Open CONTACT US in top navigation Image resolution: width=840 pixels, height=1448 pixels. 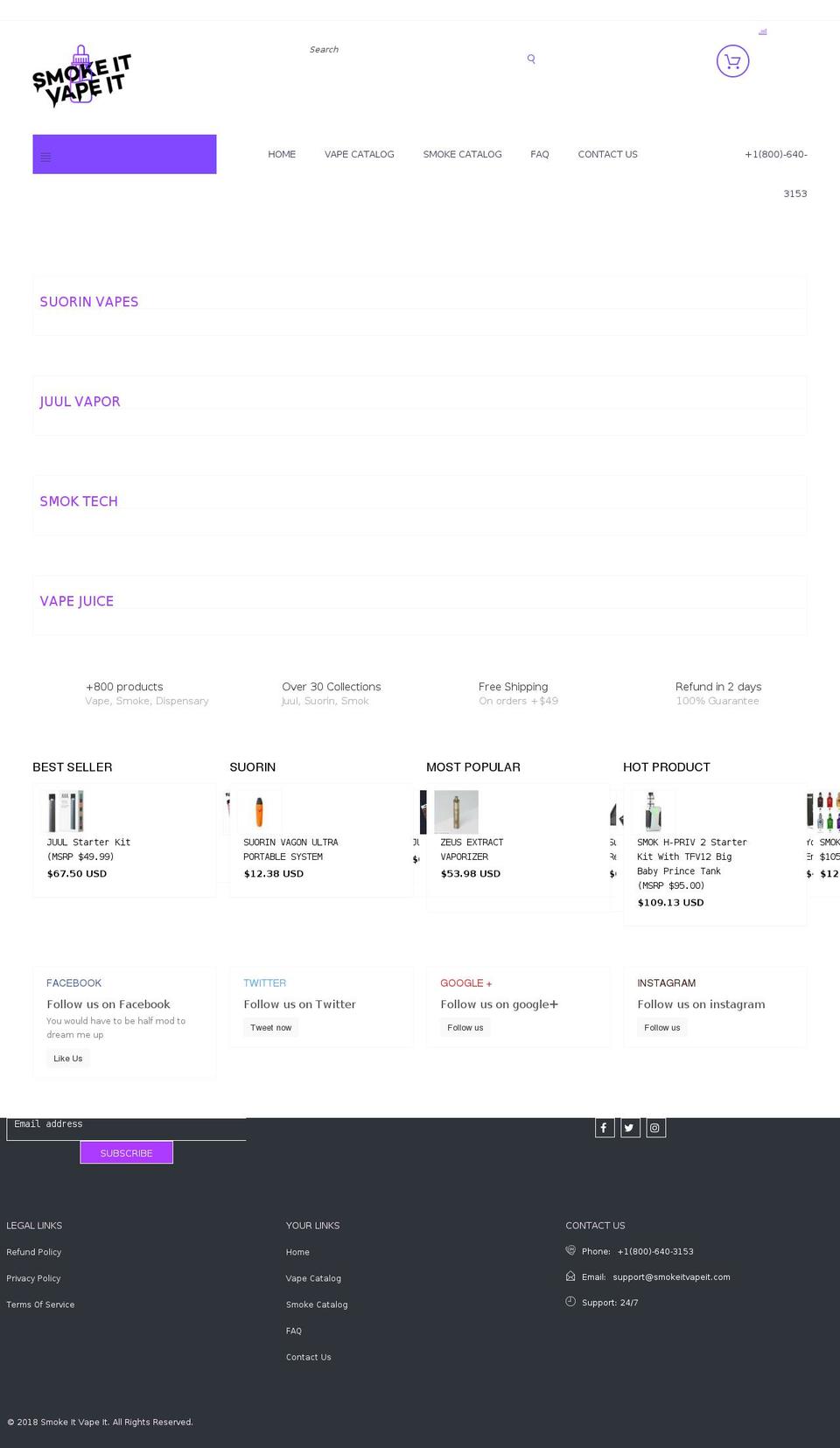608,154
